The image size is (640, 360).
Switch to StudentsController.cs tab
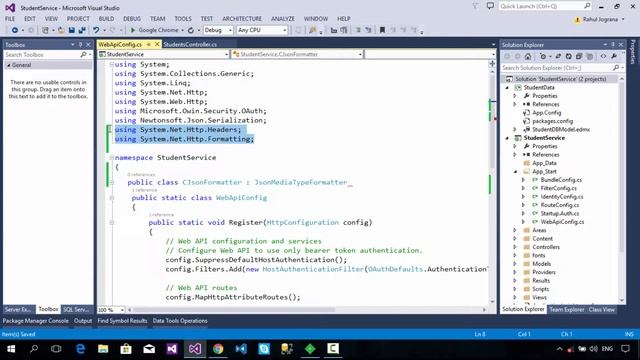pos(190,44)
